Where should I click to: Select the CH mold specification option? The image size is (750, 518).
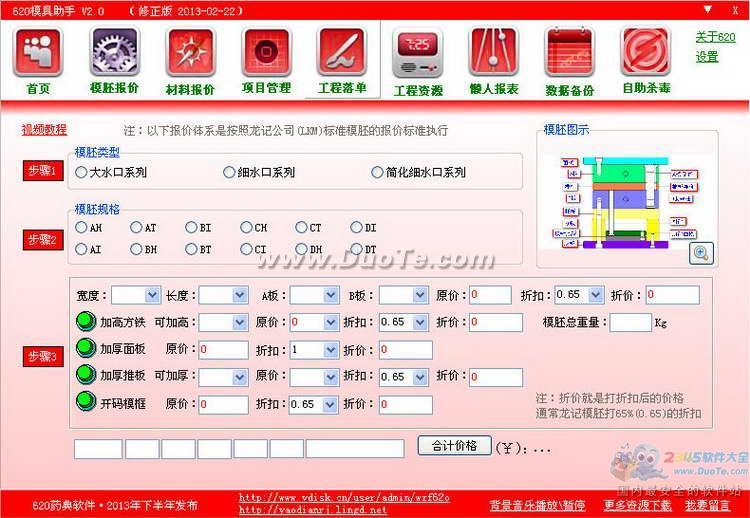click(246, 228)
